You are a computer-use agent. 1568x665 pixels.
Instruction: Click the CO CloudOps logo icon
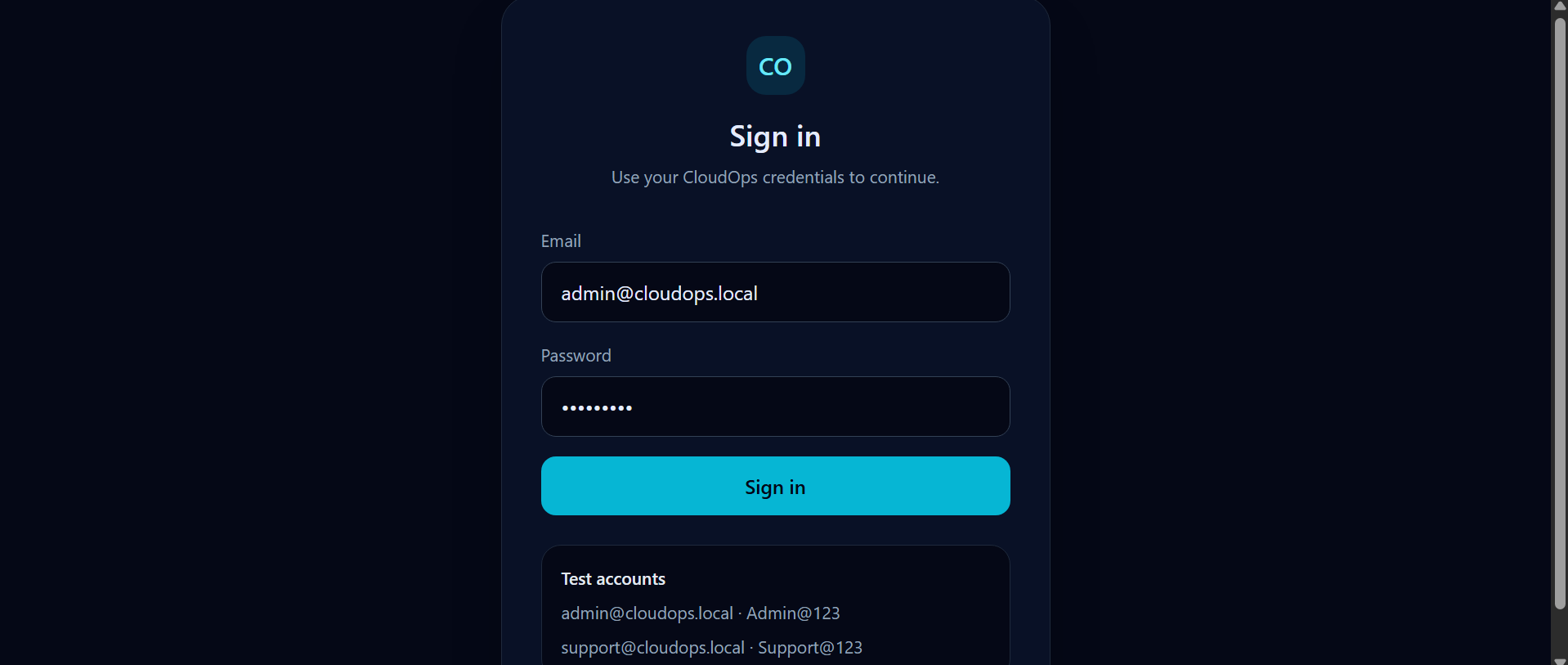tap(775, 65)
